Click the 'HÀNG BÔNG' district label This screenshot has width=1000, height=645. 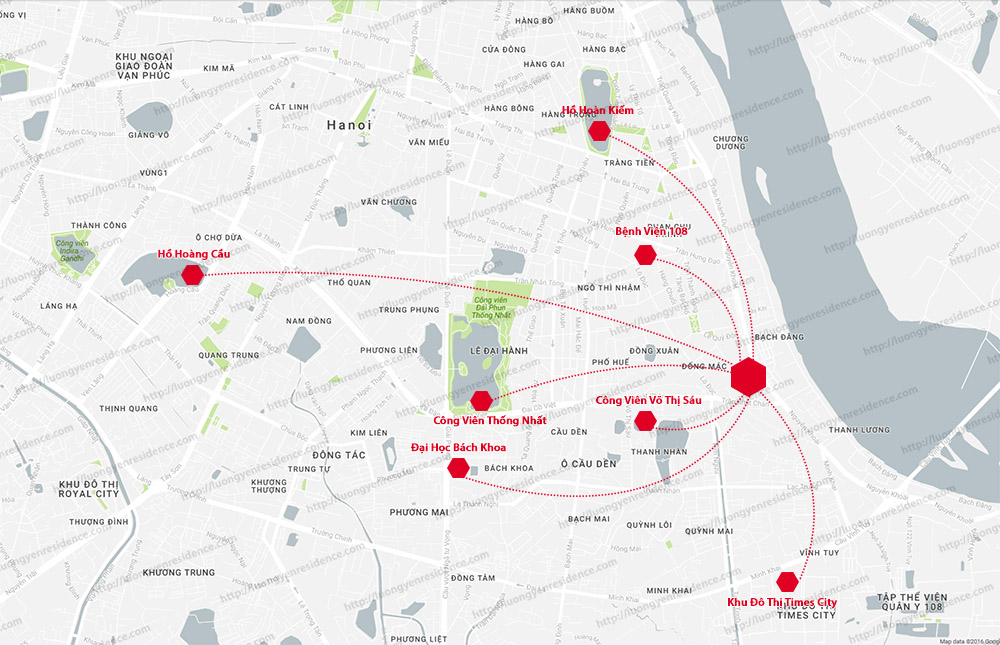click(509, 108)
